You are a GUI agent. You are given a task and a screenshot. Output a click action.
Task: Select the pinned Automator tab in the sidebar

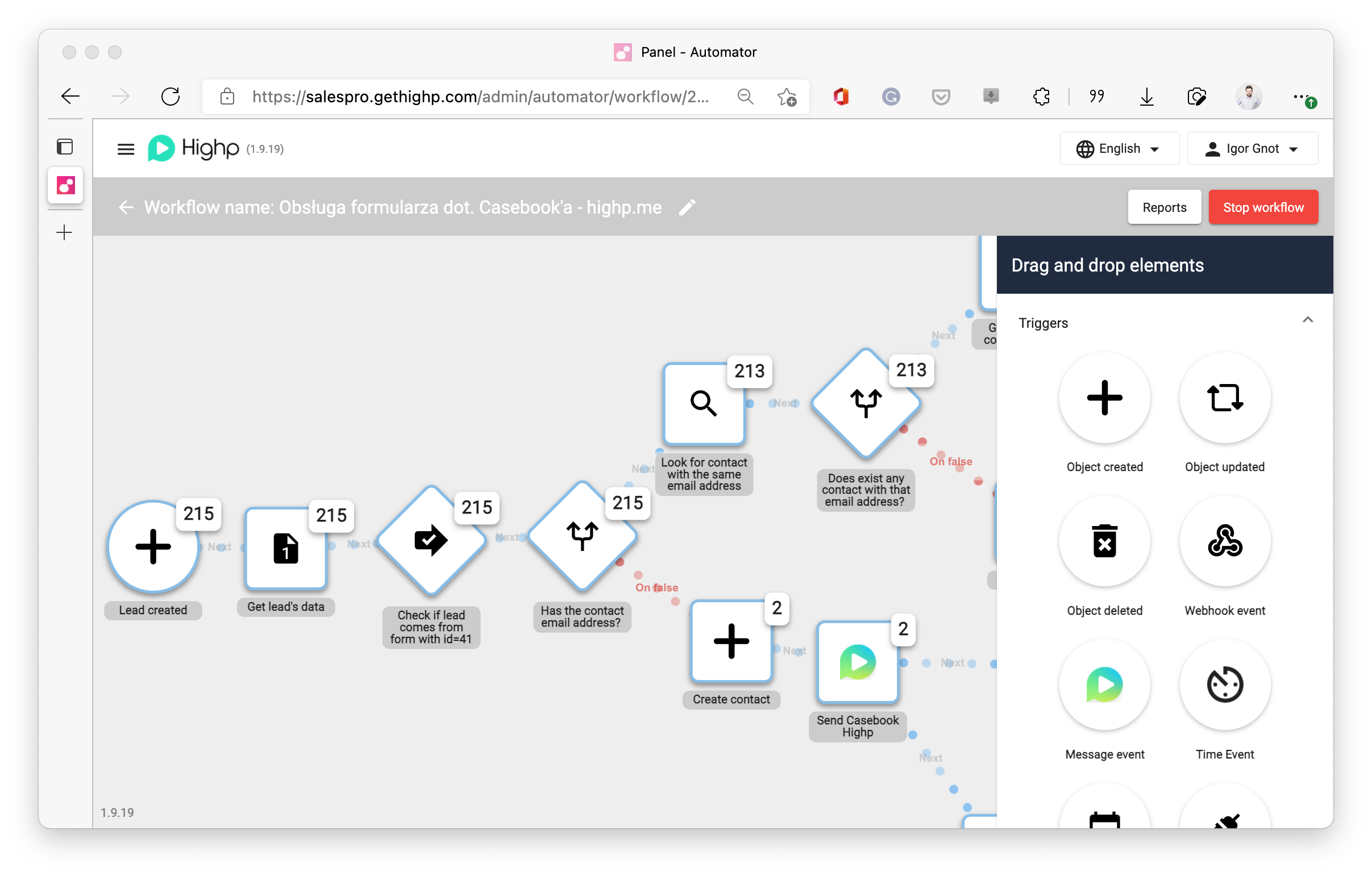(65, 185)
